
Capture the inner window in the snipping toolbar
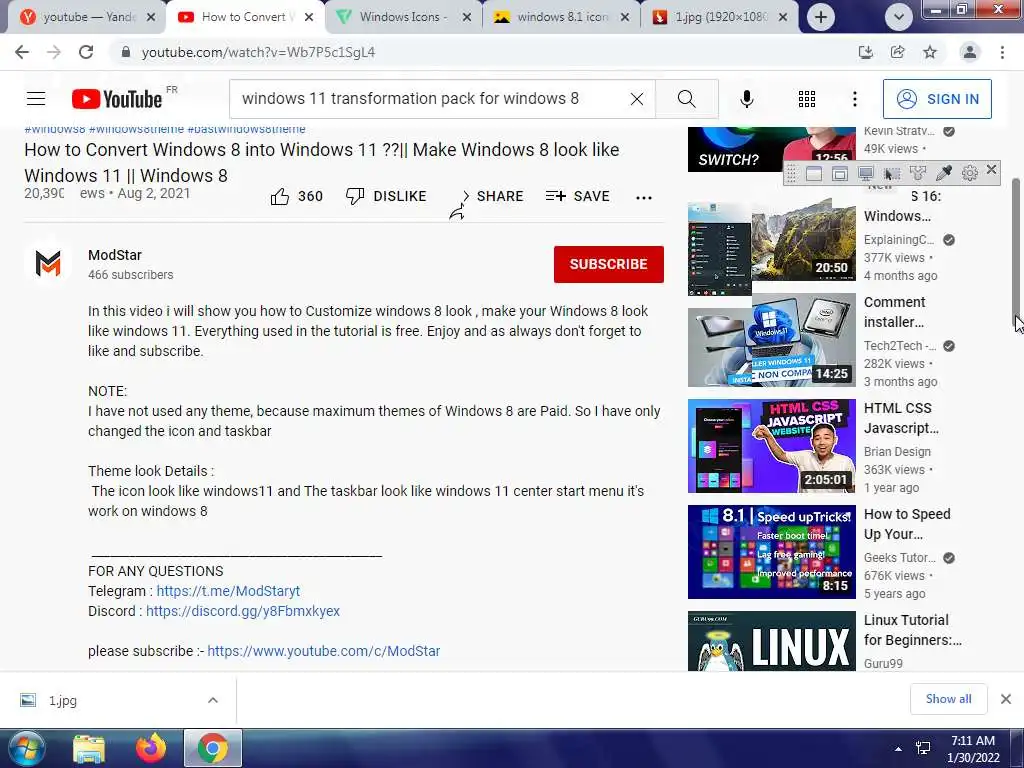pyautogui.click(x=840, y=173)
